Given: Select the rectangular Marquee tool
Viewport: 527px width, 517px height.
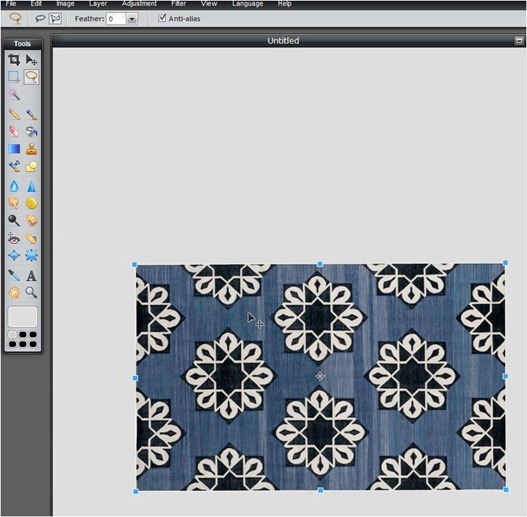Looking at the screenshot, I should click(x=14, y=77).
